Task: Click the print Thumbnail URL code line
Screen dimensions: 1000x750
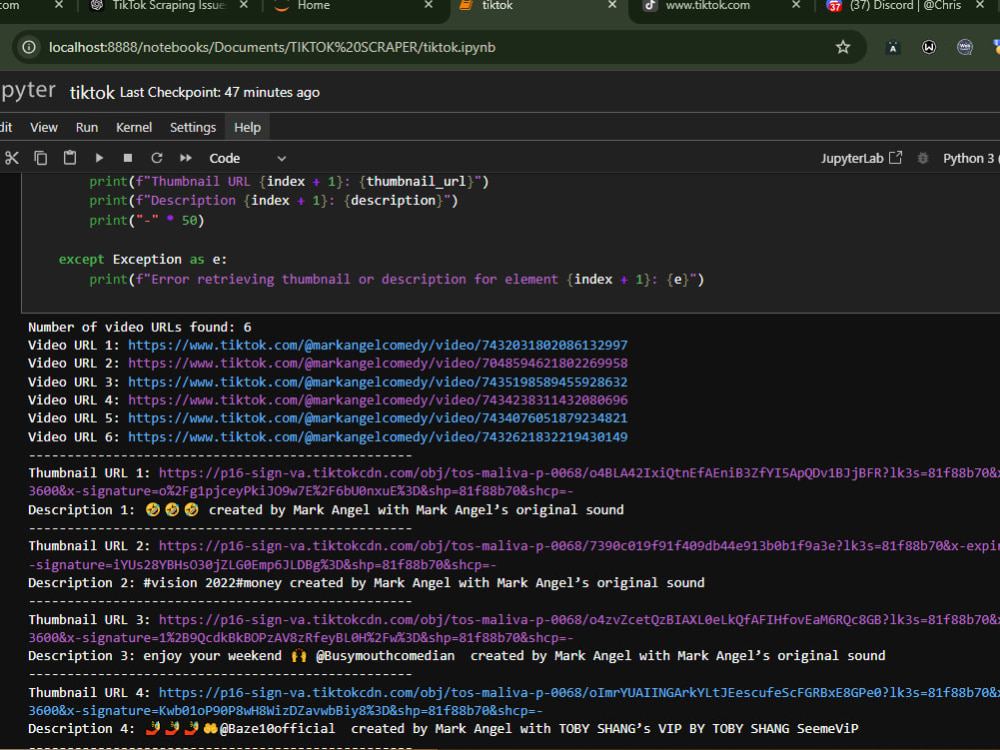Action: (x=289, y=182)
